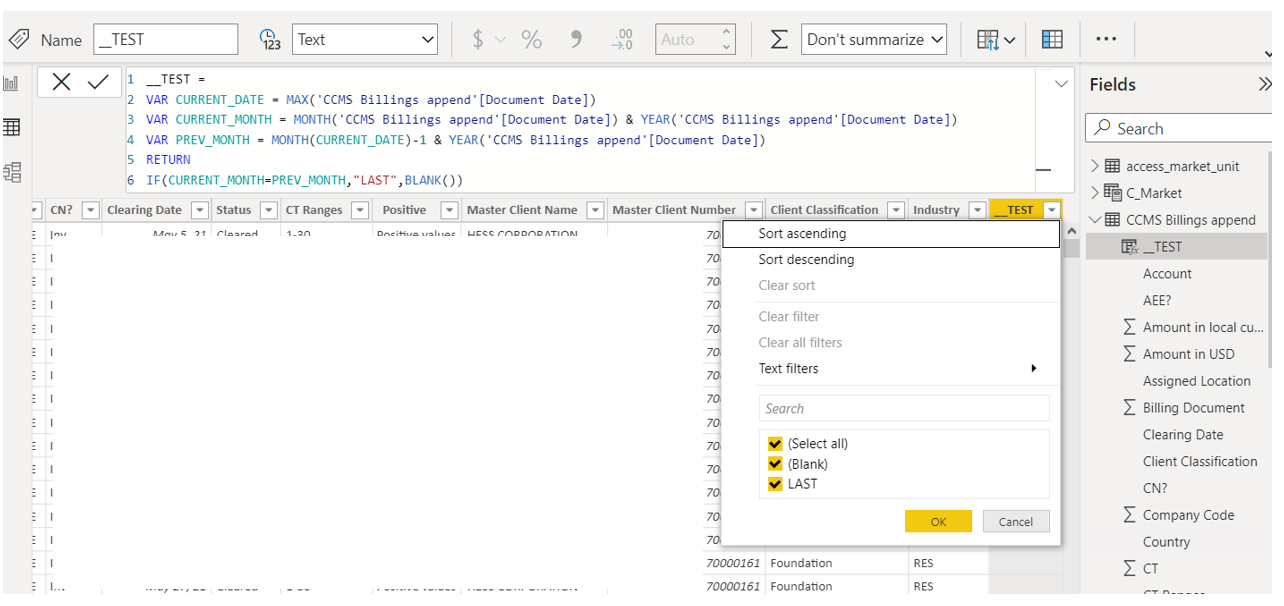
Task: Select the AEE? field
Action: pos(1157,300)
